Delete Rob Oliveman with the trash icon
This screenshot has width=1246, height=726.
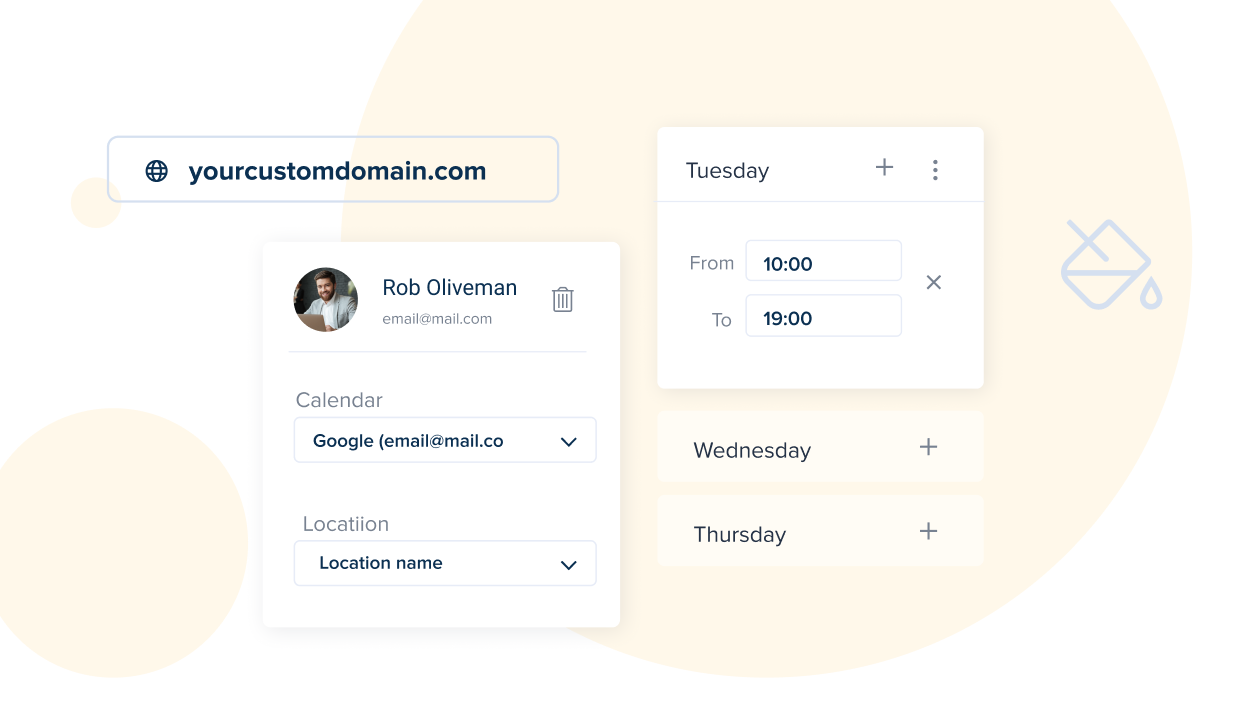(563, 299)
